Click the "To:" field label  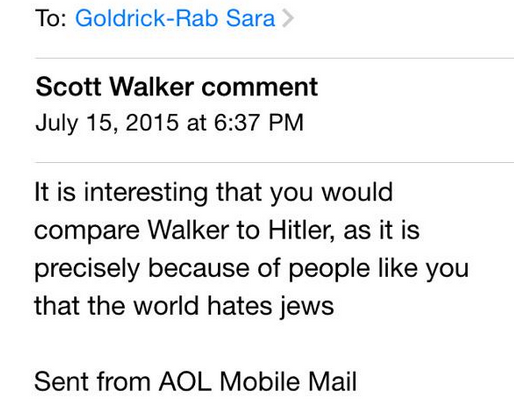pyautogui.click(x=51, y=18)
